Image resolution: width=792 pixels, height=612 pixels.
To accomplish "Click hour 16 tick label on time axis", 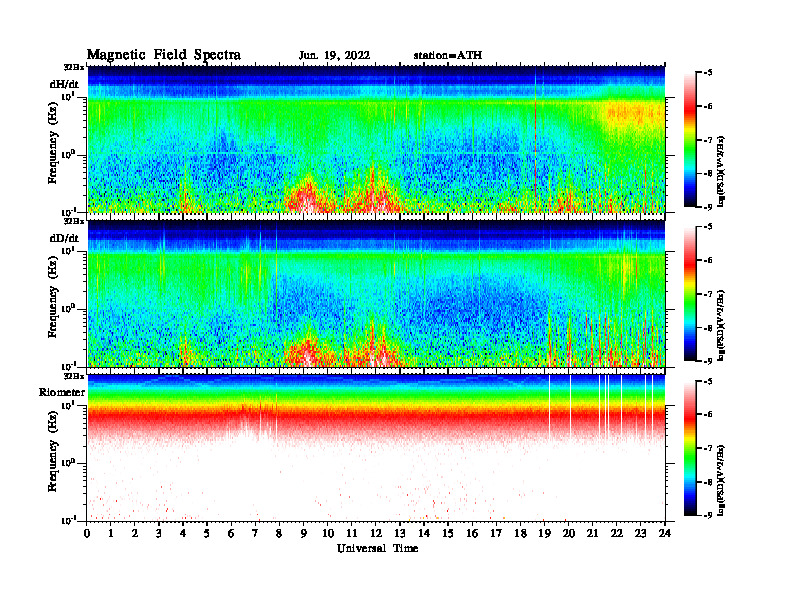I will coord(472,533).
